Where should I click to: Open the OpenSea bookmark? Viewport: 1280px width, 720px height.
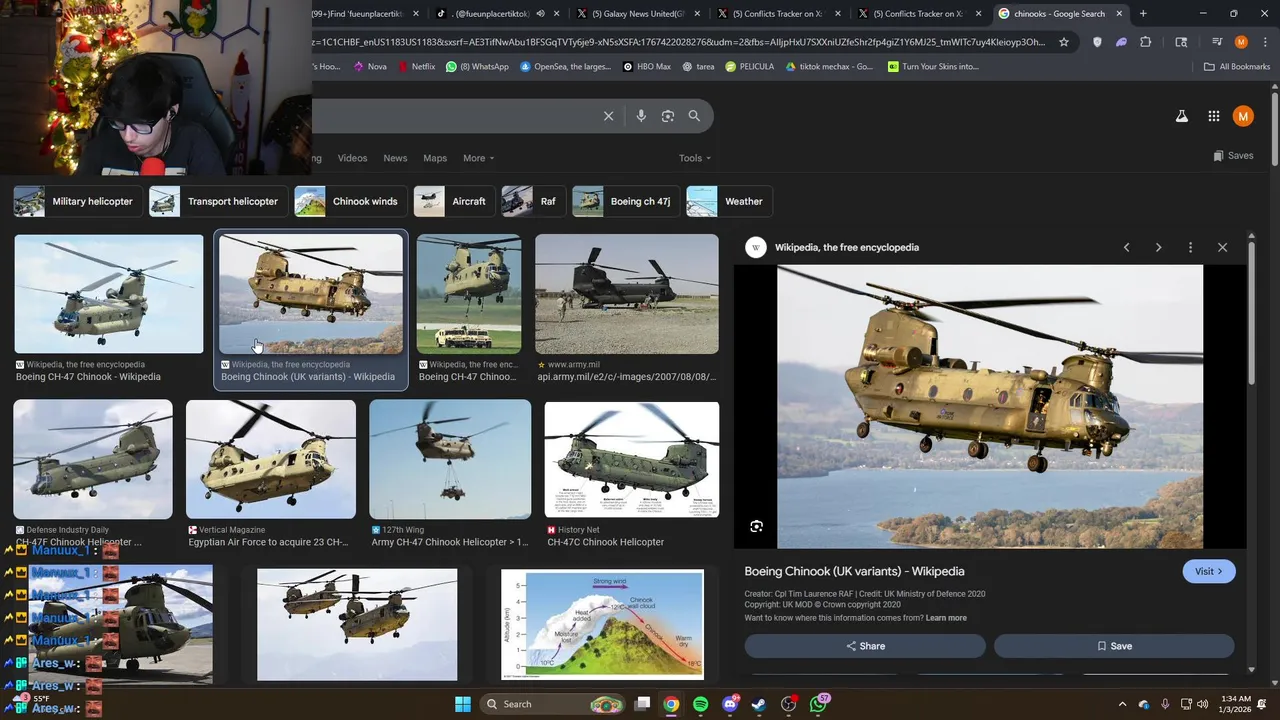[x=564, y=67]
